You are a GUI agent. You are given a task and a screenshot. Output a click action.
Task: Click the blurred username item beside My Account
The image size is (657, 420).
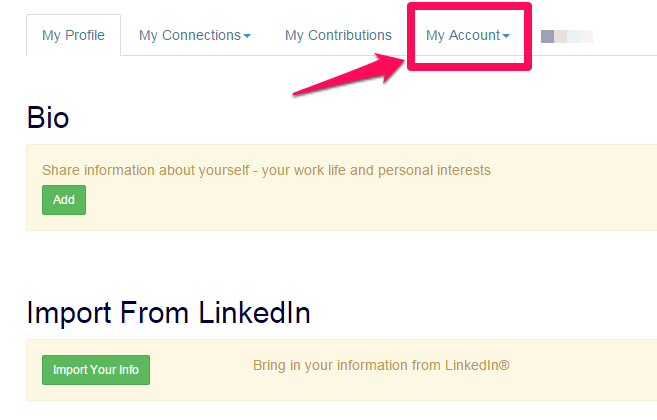566,37
